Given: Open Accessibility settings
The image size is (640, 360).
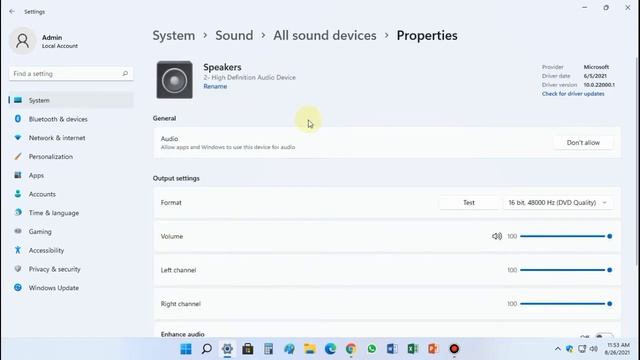Looking at the screenshot, I should (71, 250).
